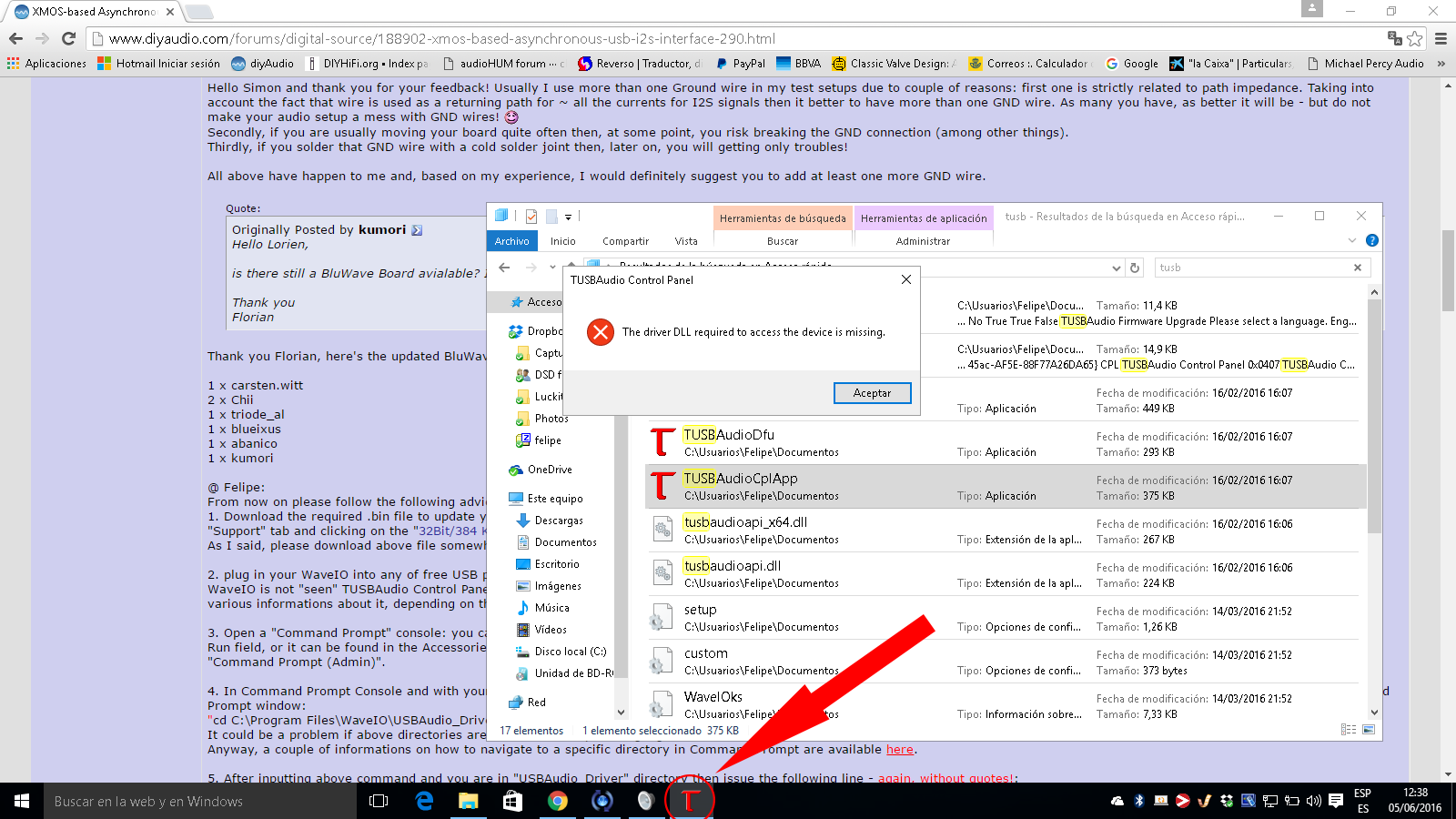This screenshot has width=1456, height=819.
Task: Open Música folder in navigation pane
Action: pos(551,608)
